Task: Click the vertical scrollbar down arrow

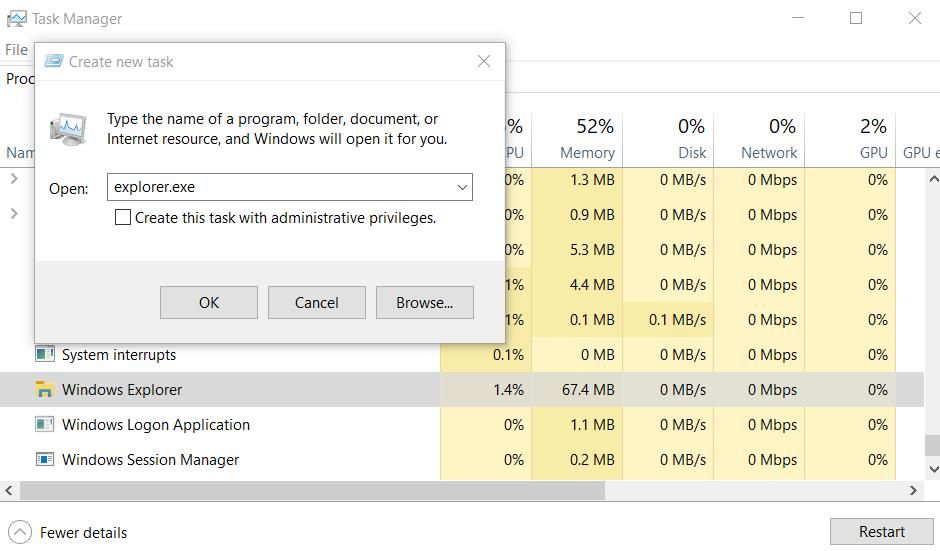Action: click(933, 469)
